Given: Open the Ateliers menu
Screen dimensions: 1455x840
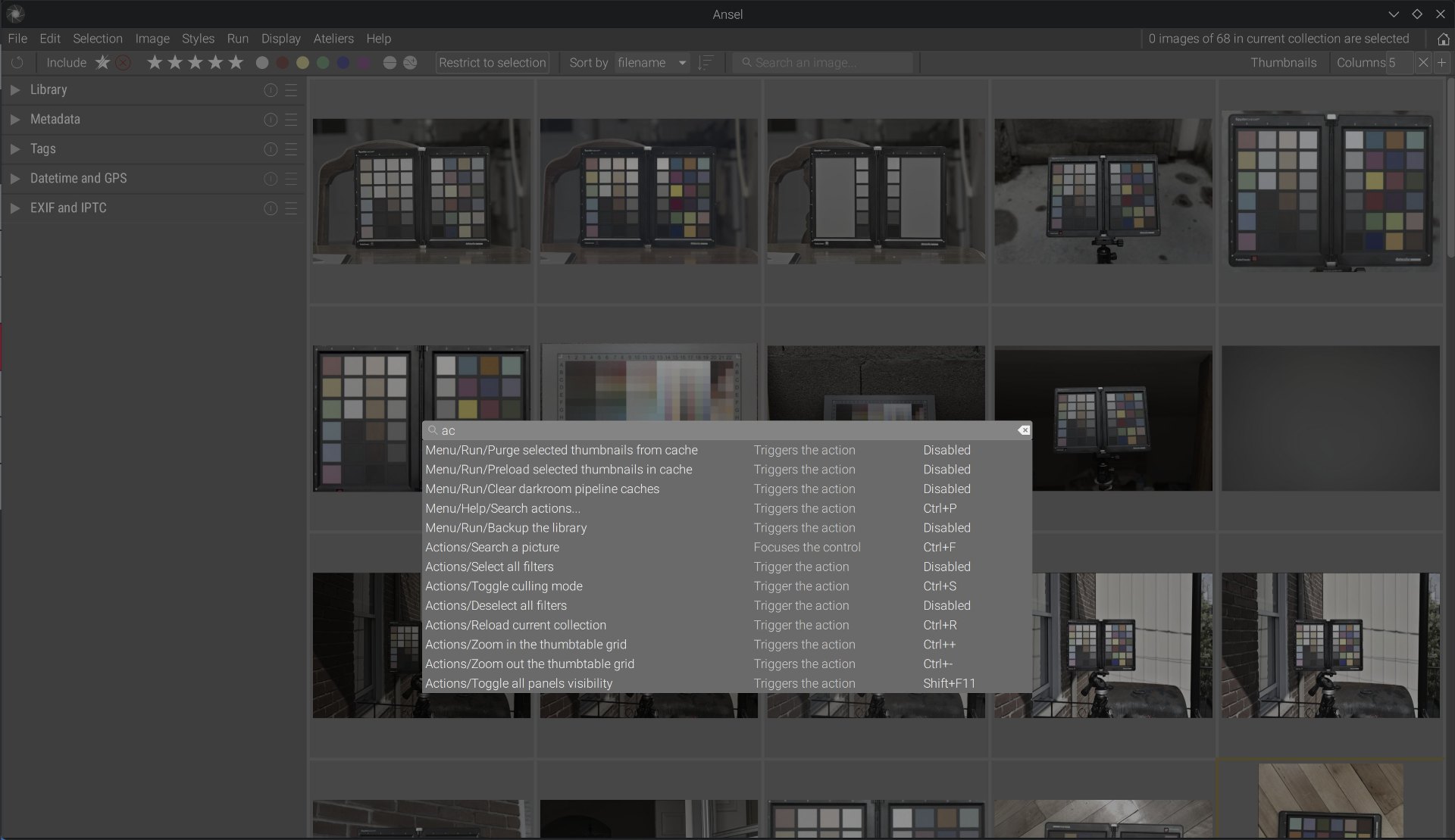Looking at the screenshot, I should 333,39.
